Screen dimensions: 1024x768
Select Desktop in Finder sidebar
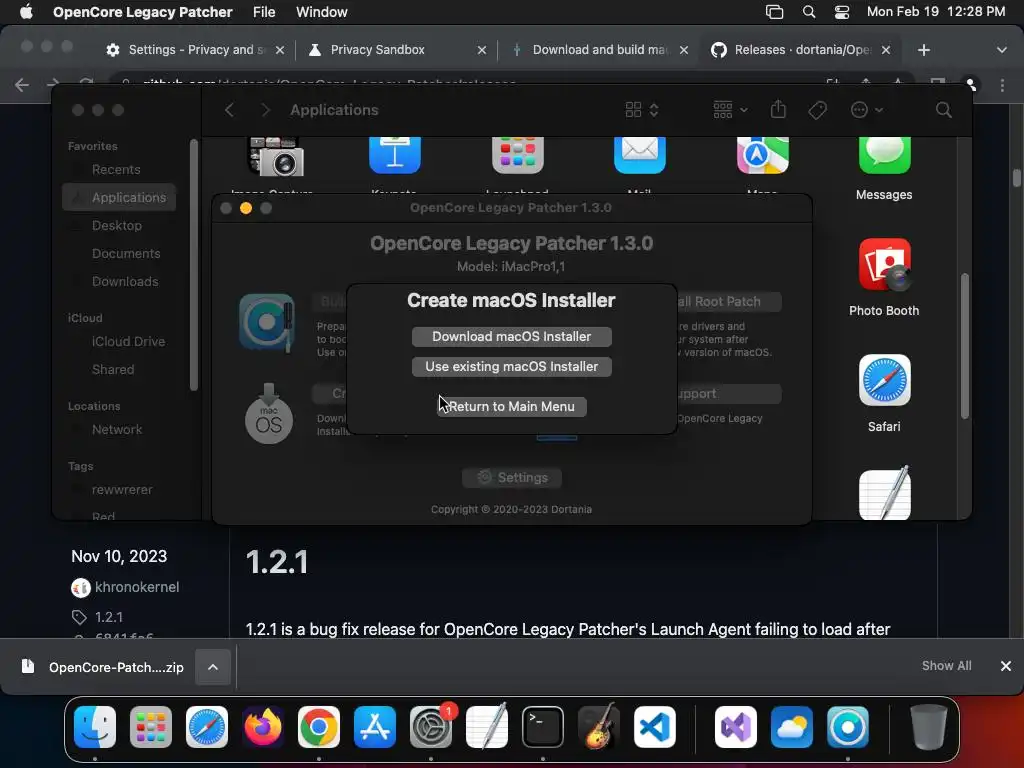(119, 225)
